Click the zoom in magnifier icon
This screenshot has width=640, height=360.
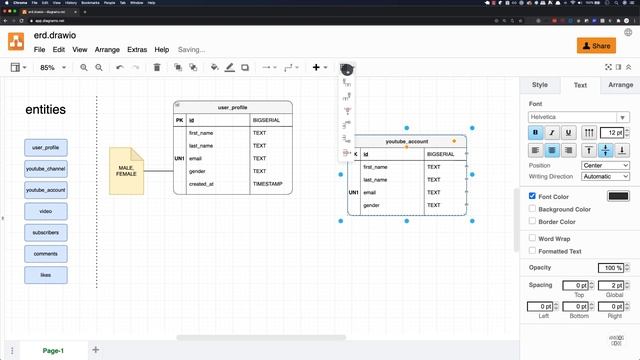tap(84, 67)
